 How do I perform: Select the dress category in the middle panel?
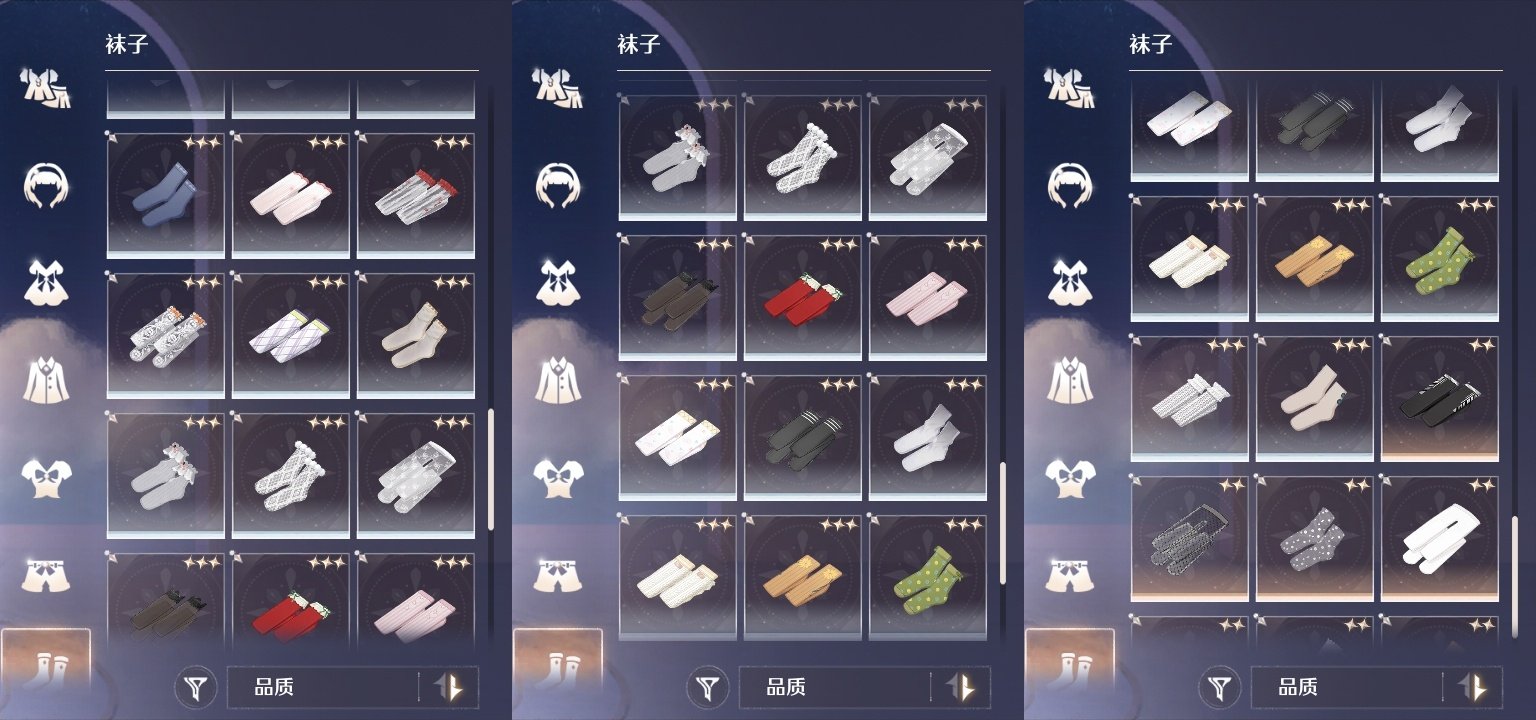click(558, 282)
